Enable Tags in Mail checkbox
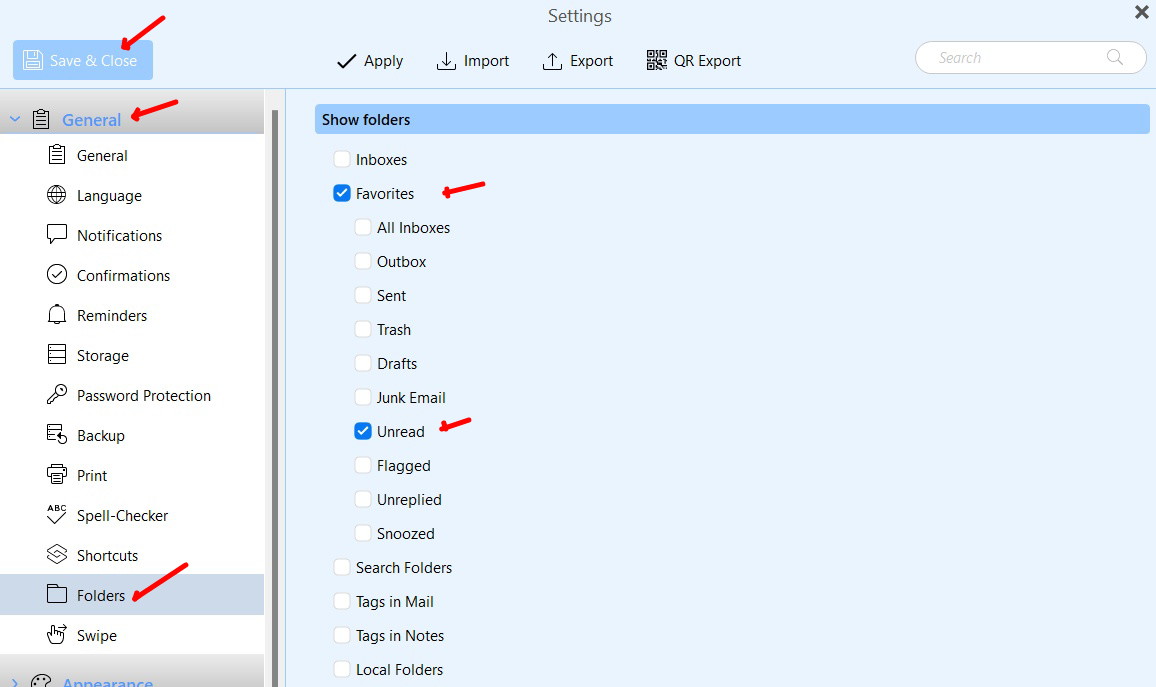The image size is (1156, 687). 341,601
